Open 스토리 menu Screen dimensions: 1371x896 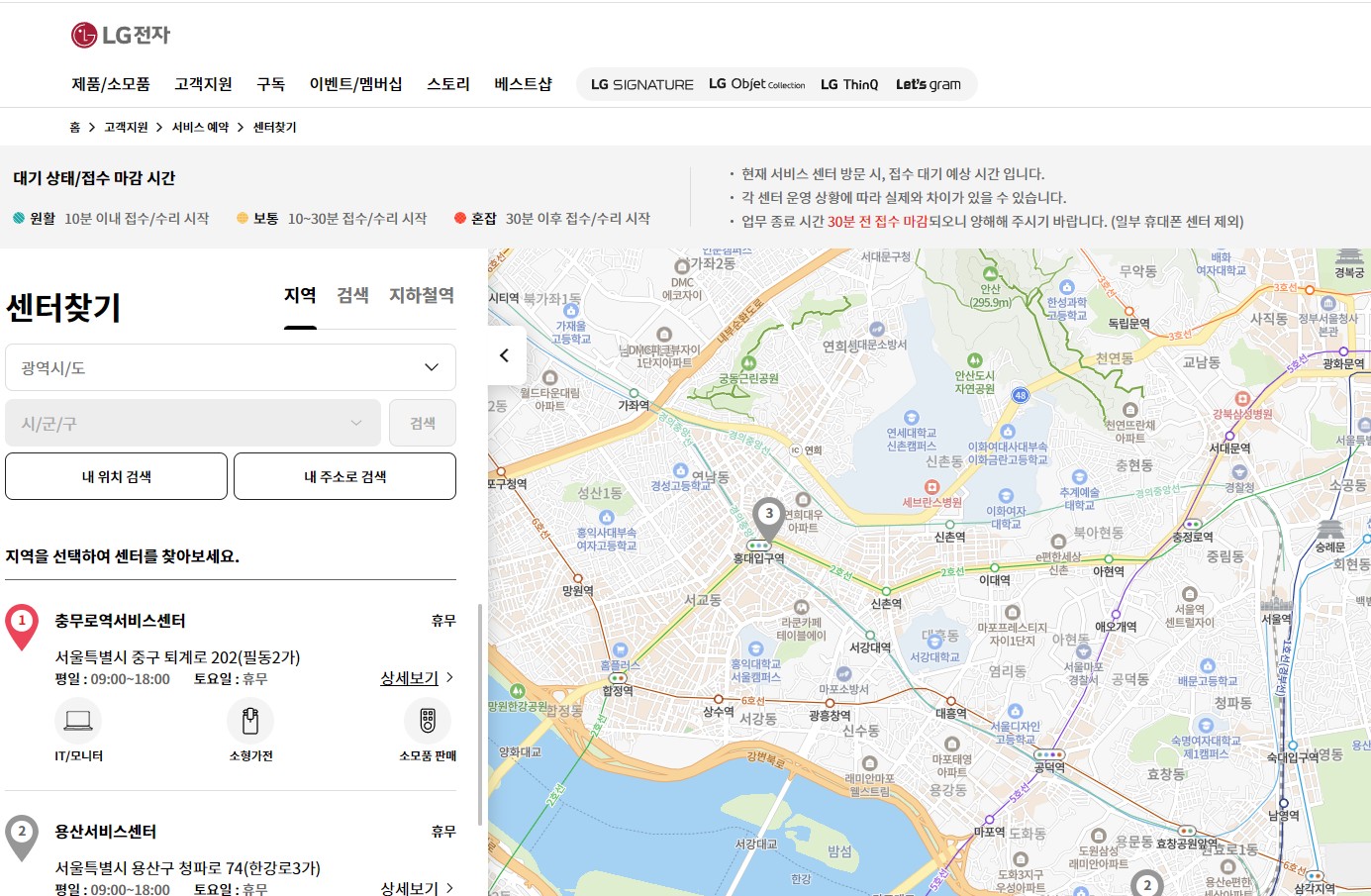(x=448, y=84)
